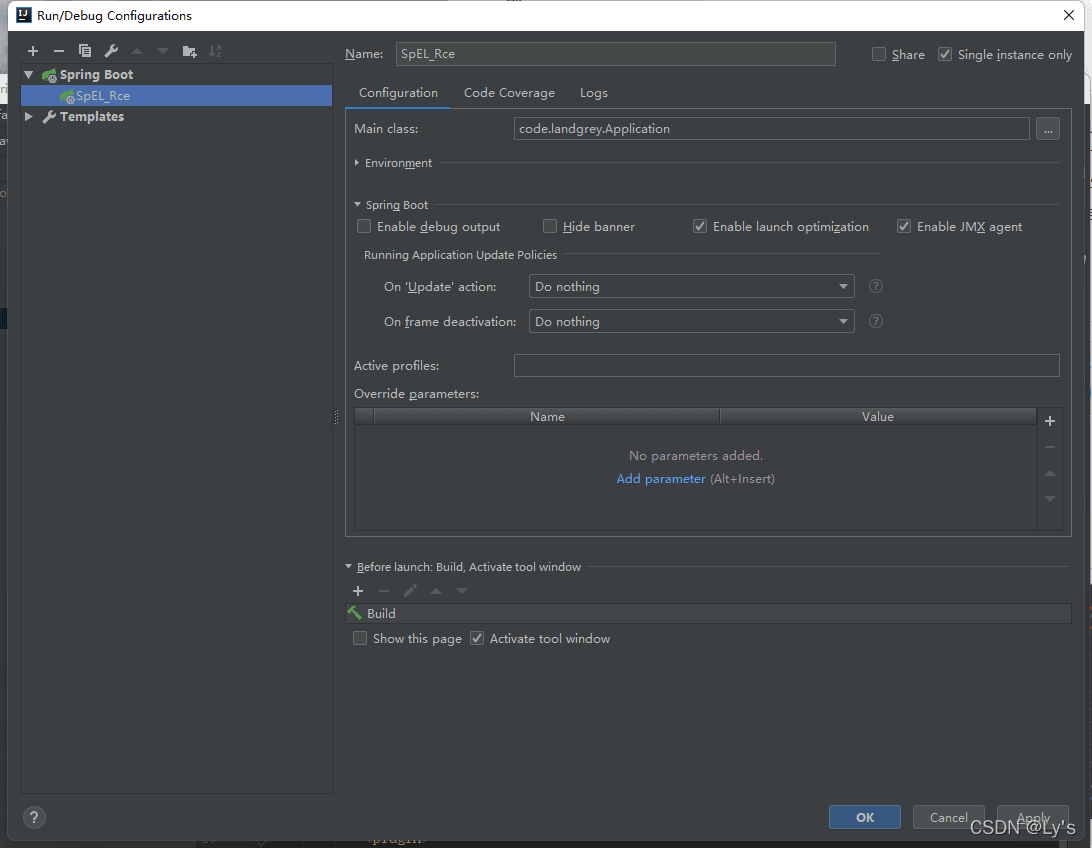Open On frame deactivation dropdown
Viewport: 1092px width, 848px height.
click(692, 321)
